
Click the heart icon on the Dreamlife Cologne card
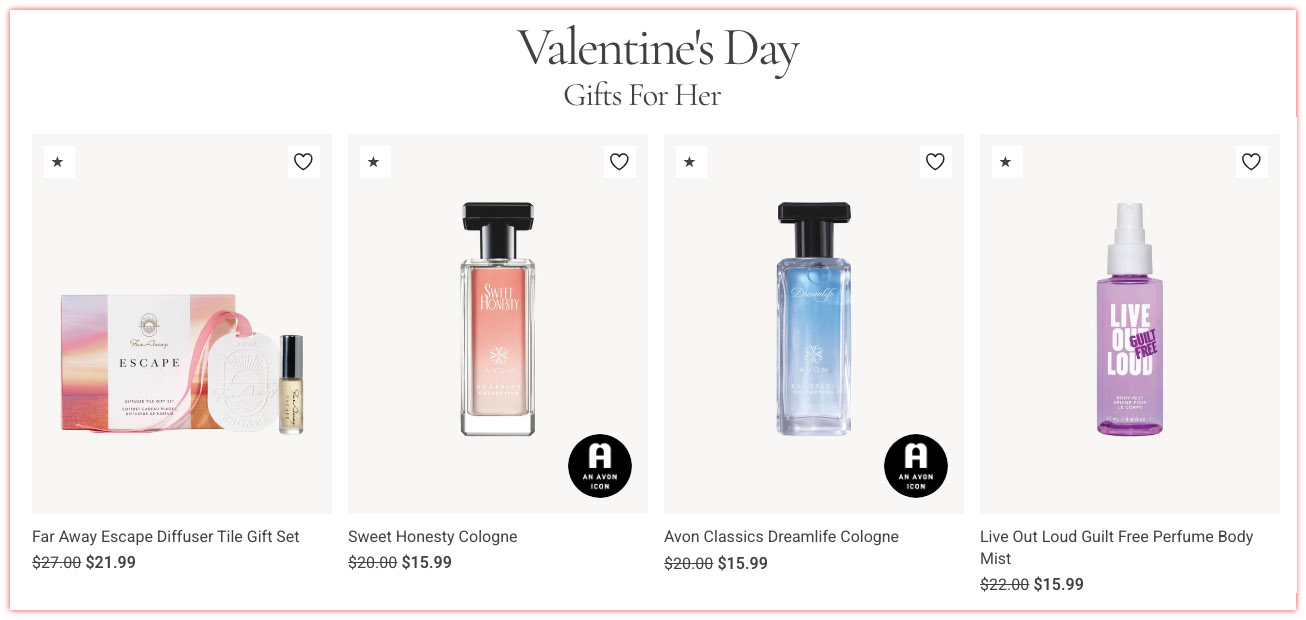pos(935,161)
